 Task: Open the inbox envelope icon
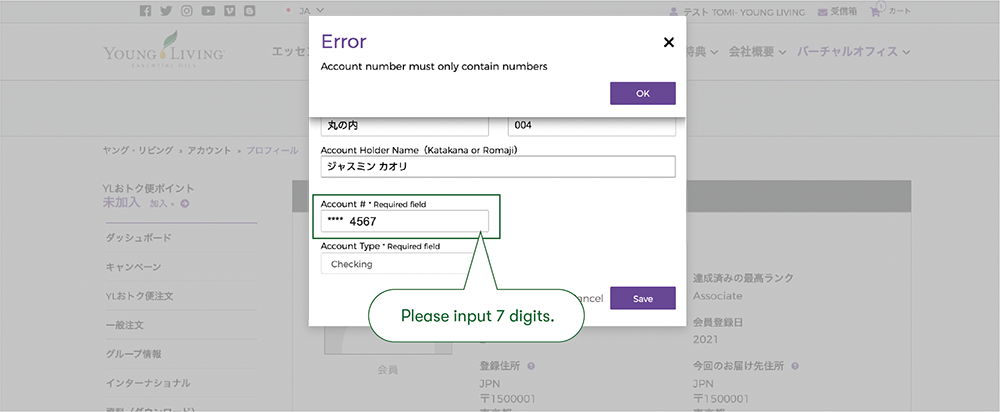(x=823, y=12)
